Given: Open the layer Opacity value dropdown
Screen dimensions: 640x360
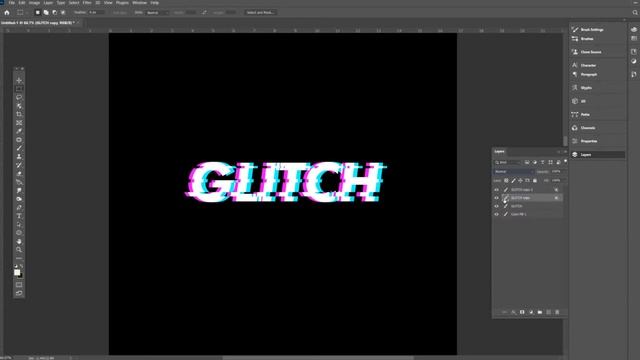Looking at the screenshot, I should (x=558, y=172).
